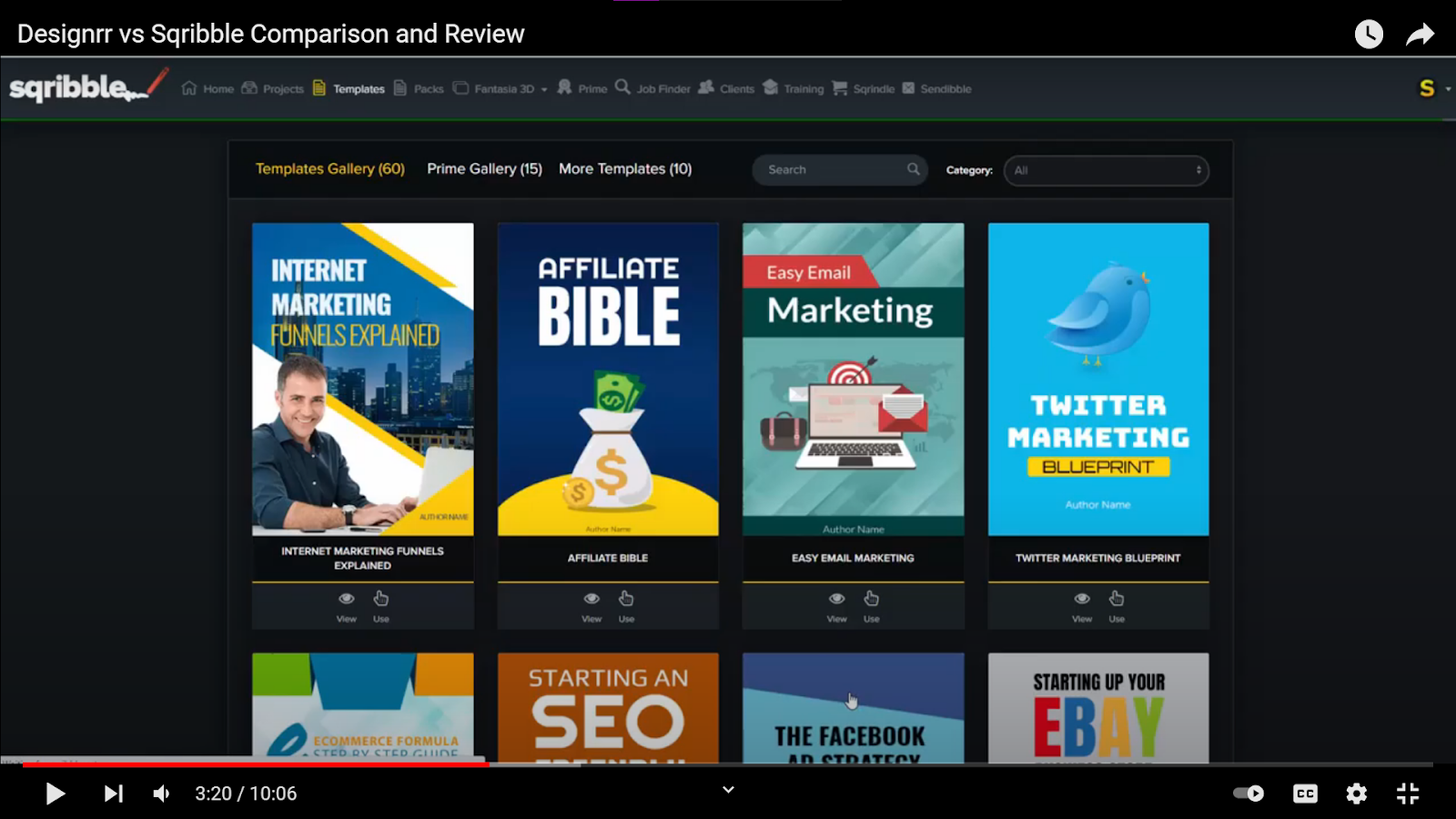The image size is (1456, 819).
Task: Open the Category dropdown set to All
Action: [x=1106, y=170]
